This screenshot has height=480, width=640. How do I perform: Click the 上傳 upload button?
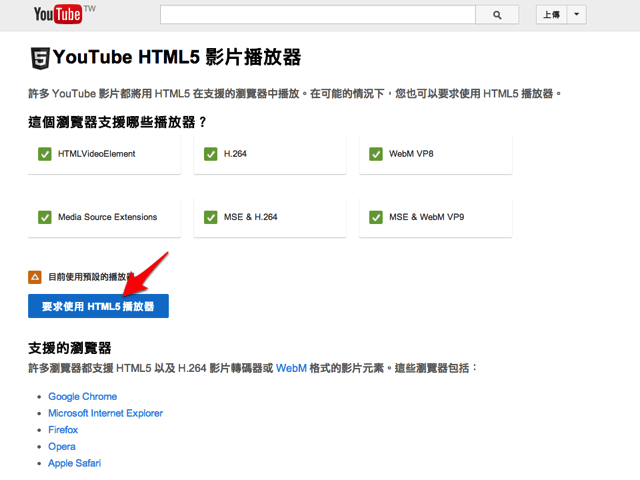tap(551, 15)
